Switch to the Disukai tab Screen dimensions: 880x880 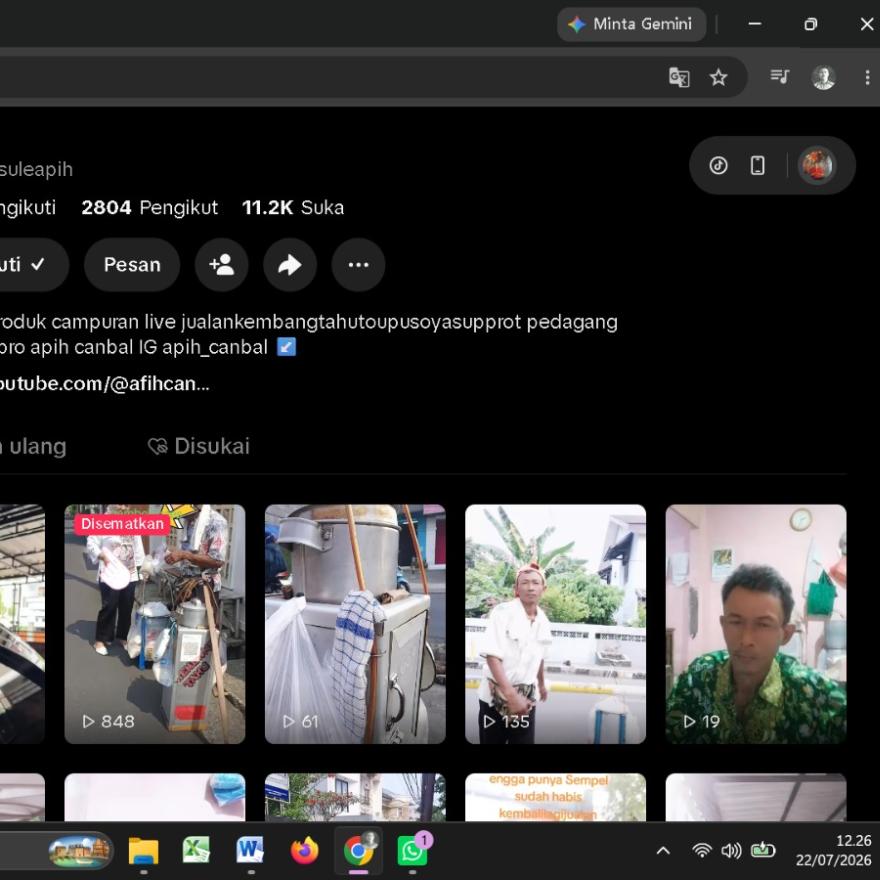pyautogui.click(x=199, y=446)
